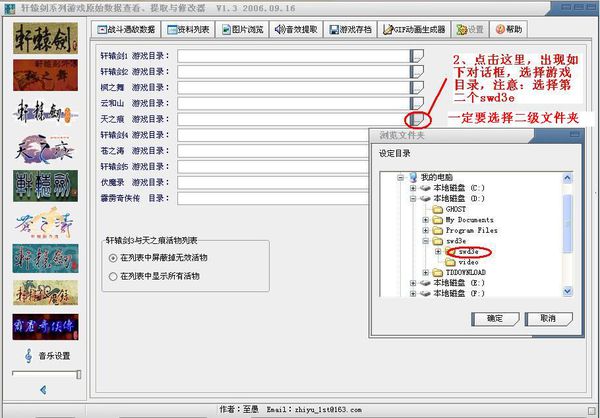Click folder tree scrollbar down arrow

click(567, 291)
